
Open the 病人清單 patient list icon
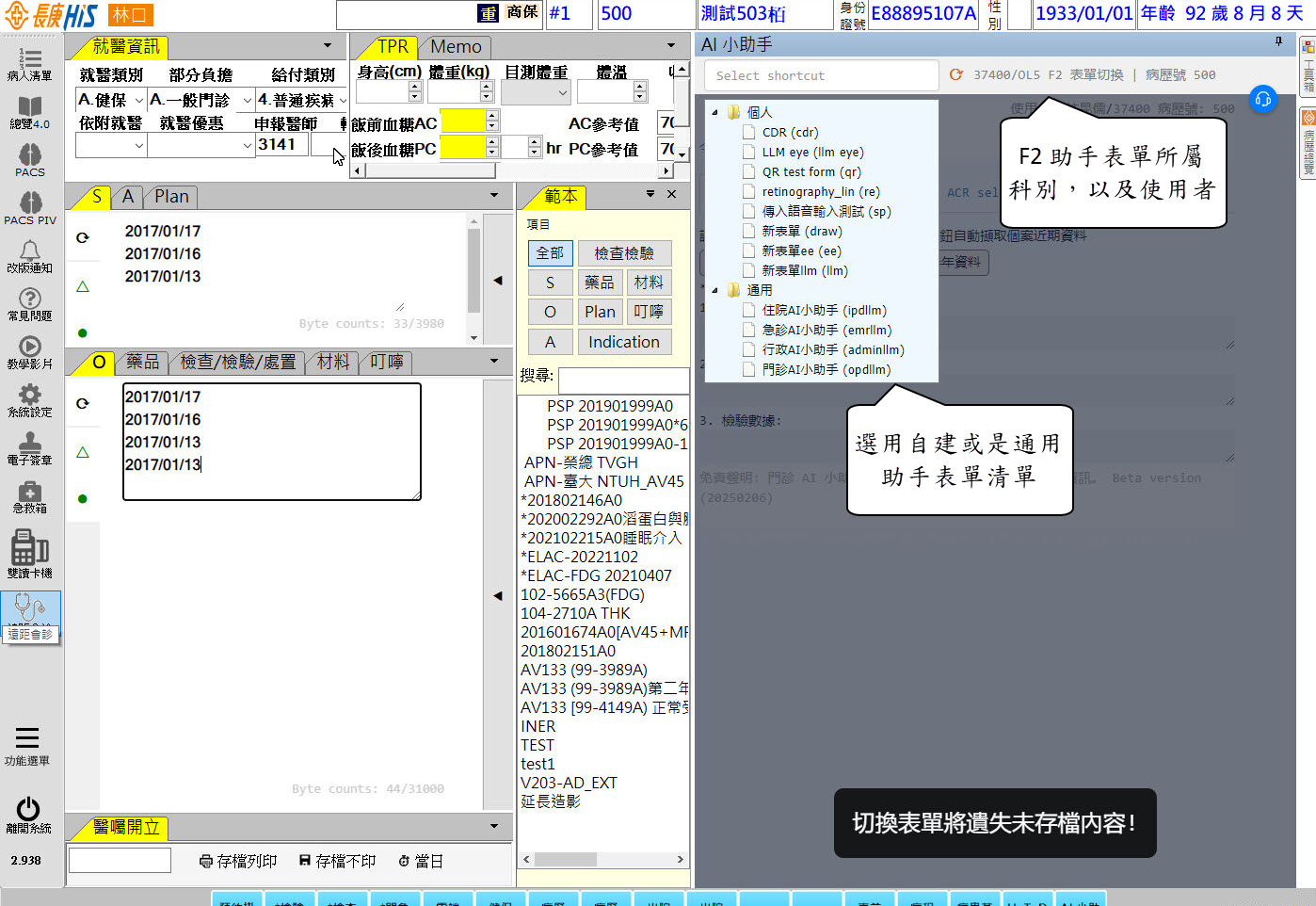(30, 62)
